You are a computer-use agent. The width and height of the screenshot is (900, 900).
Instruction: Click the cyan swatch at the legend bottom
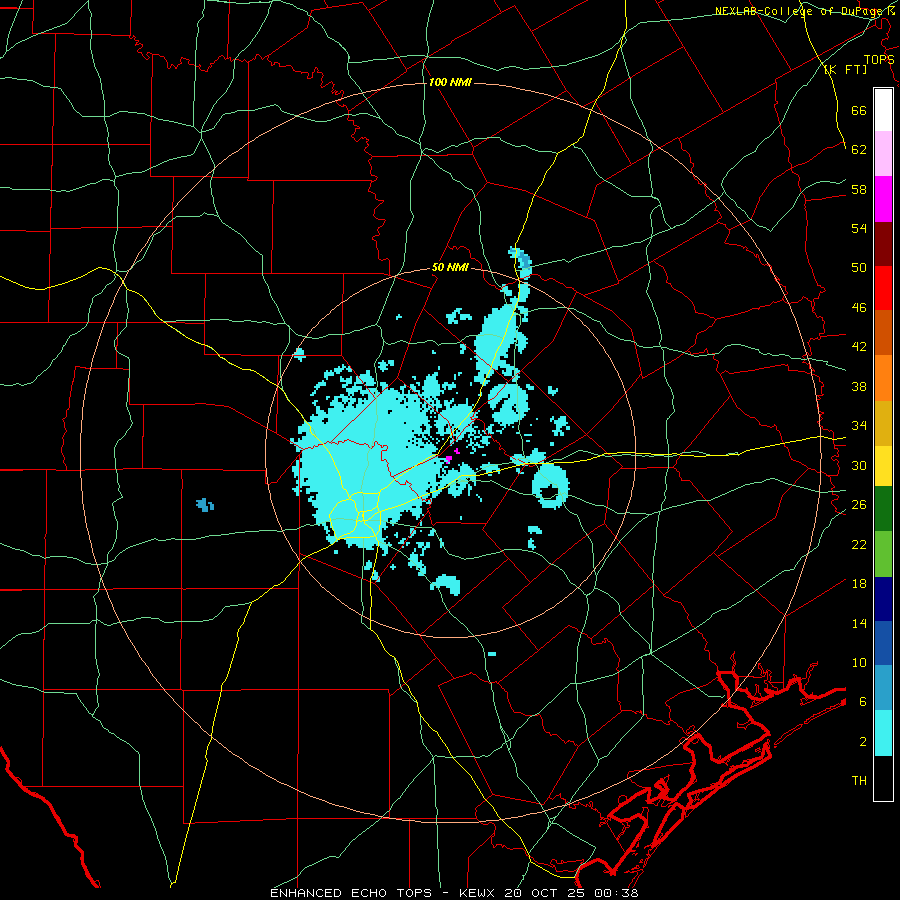tap(883, 733)
